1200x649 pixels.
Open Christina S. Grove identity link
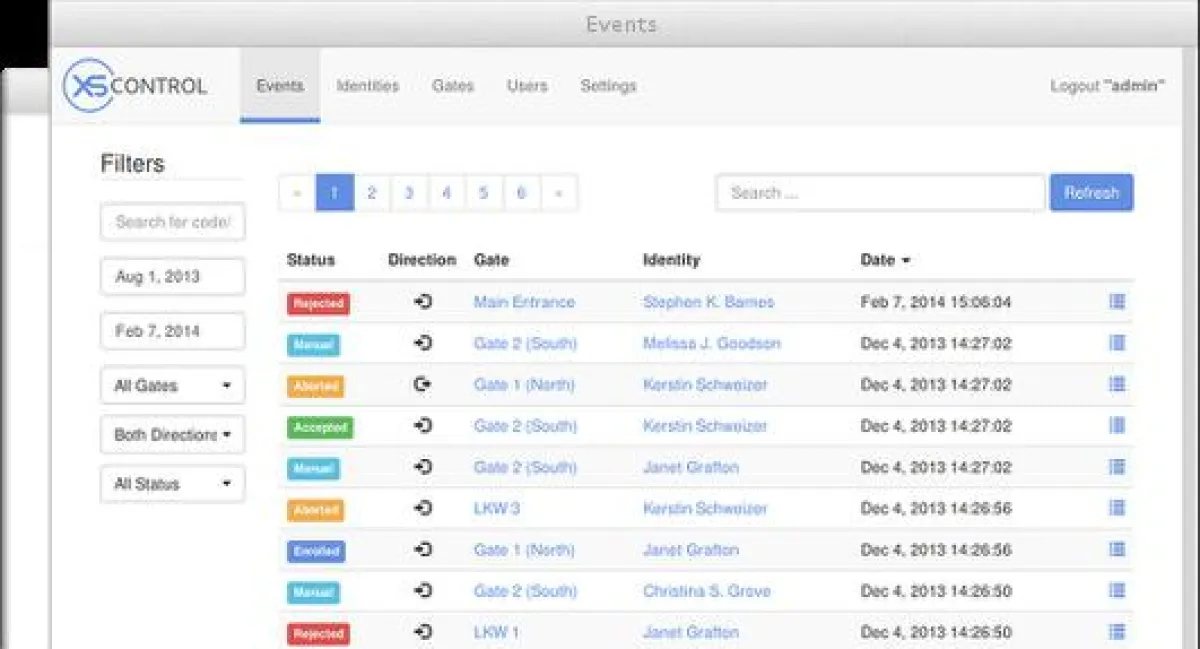706,591
